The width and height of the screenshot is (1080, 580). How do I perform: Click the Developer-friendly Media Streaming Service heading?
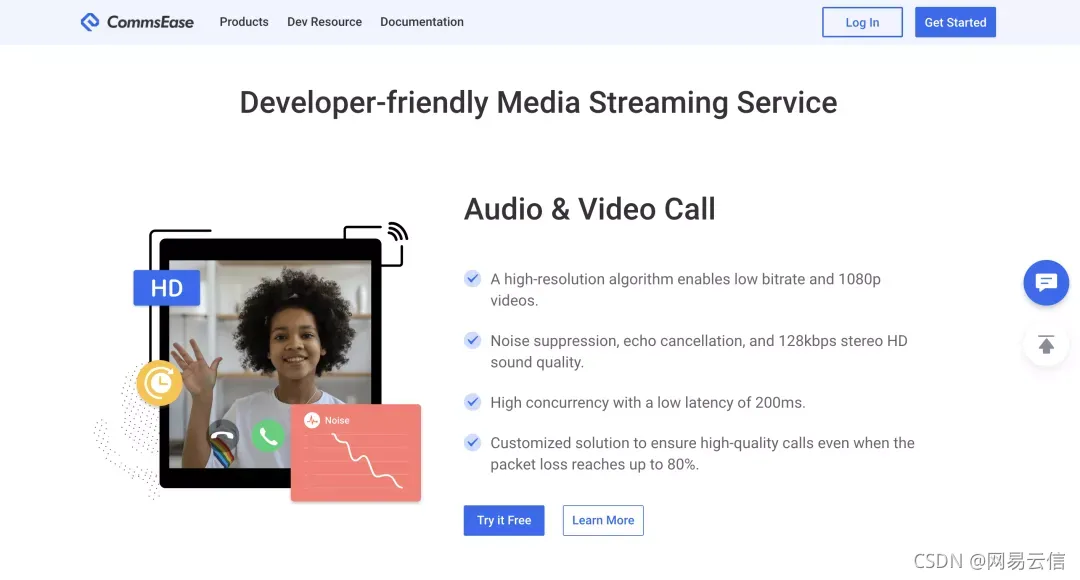(539, 103)
